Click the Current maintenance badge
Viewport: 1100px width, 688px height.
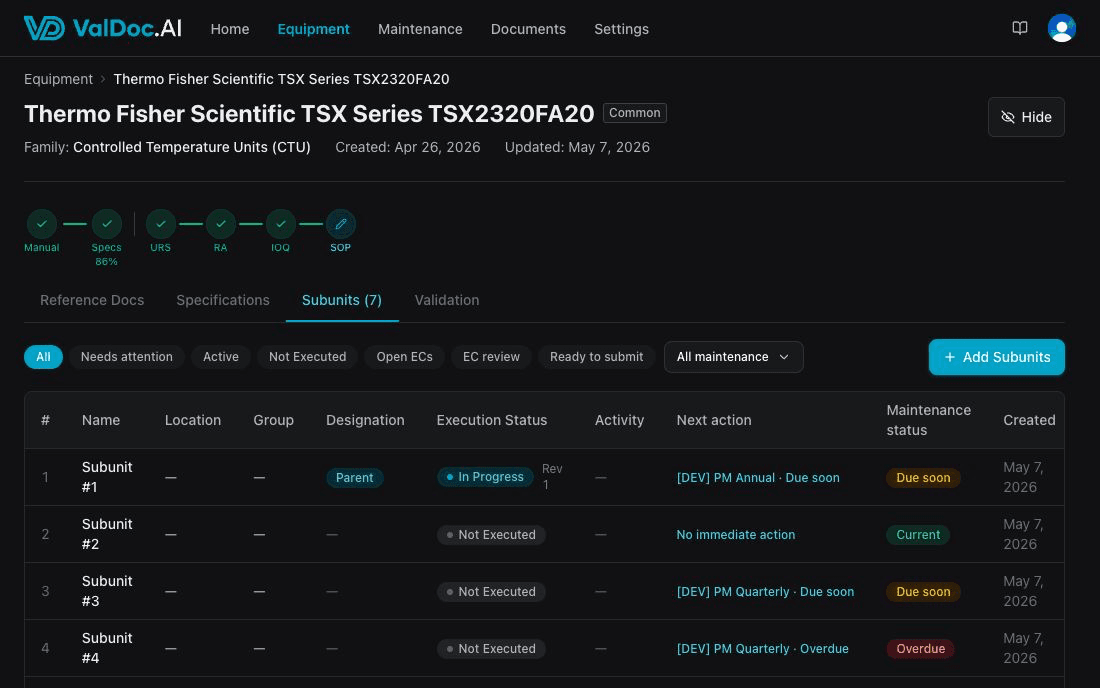pyautogui.click(x=918, y=534)
